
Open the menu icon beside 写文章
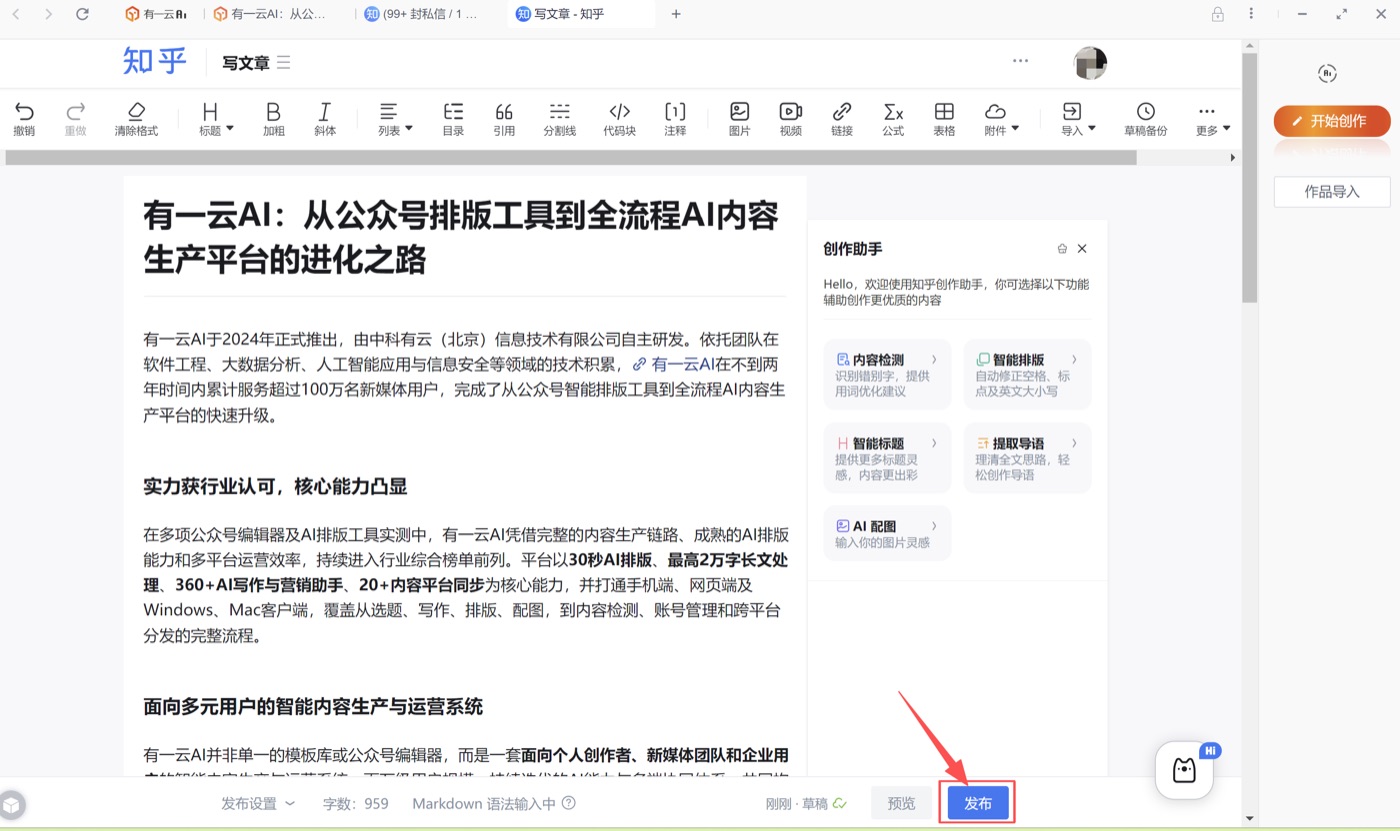point(284,63)
